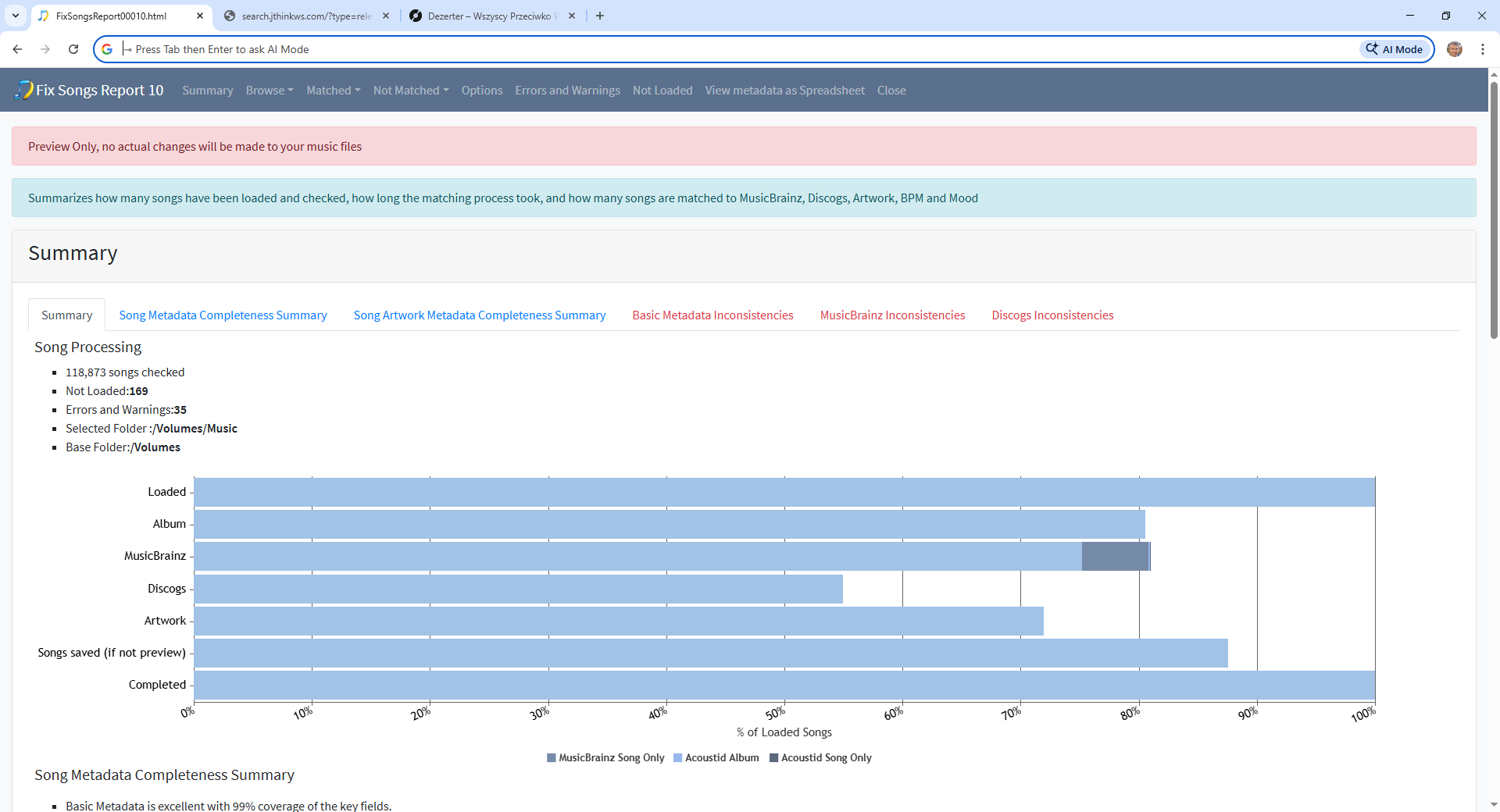Viewport: 1500px width, 812px height.
Task: Click the user profile avatar icon
Action: (x=1454, y=49)
